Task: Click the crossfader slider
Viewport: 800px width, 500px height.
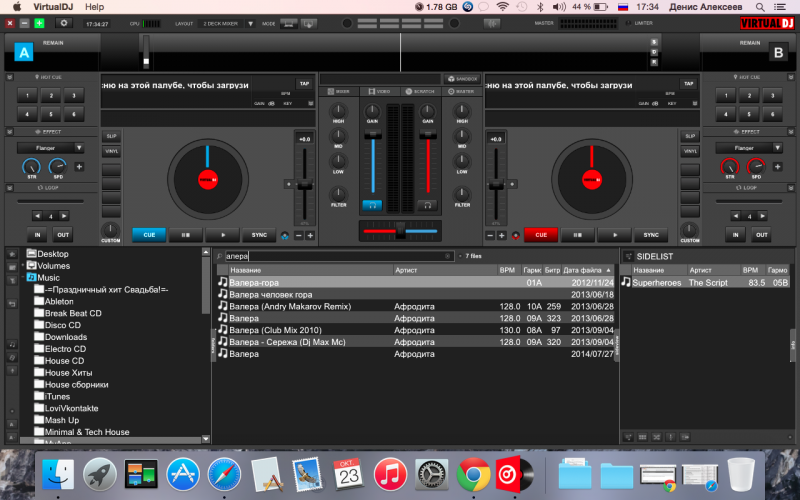Action: (x=401, y=231)
